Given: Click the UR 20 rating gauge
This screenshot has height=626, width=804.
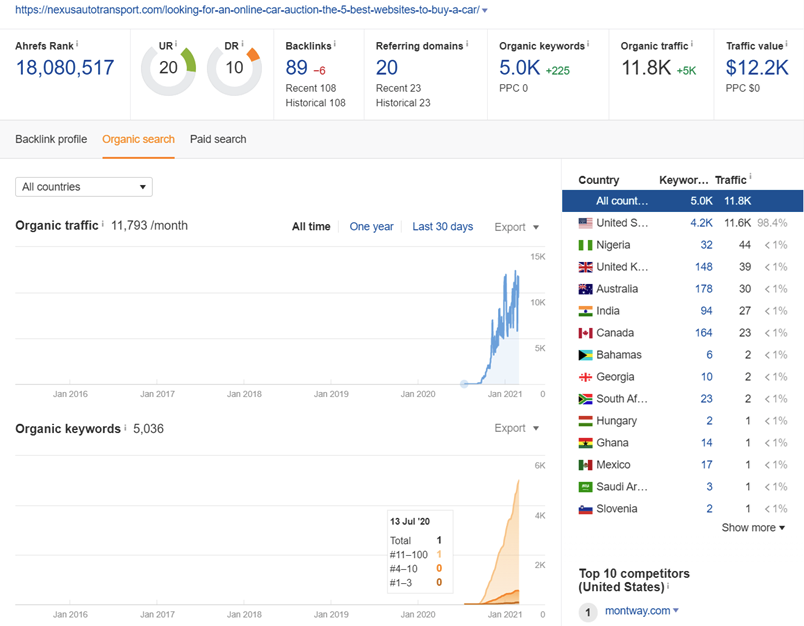Looking at the screenshot, I should tap(168, 68).
